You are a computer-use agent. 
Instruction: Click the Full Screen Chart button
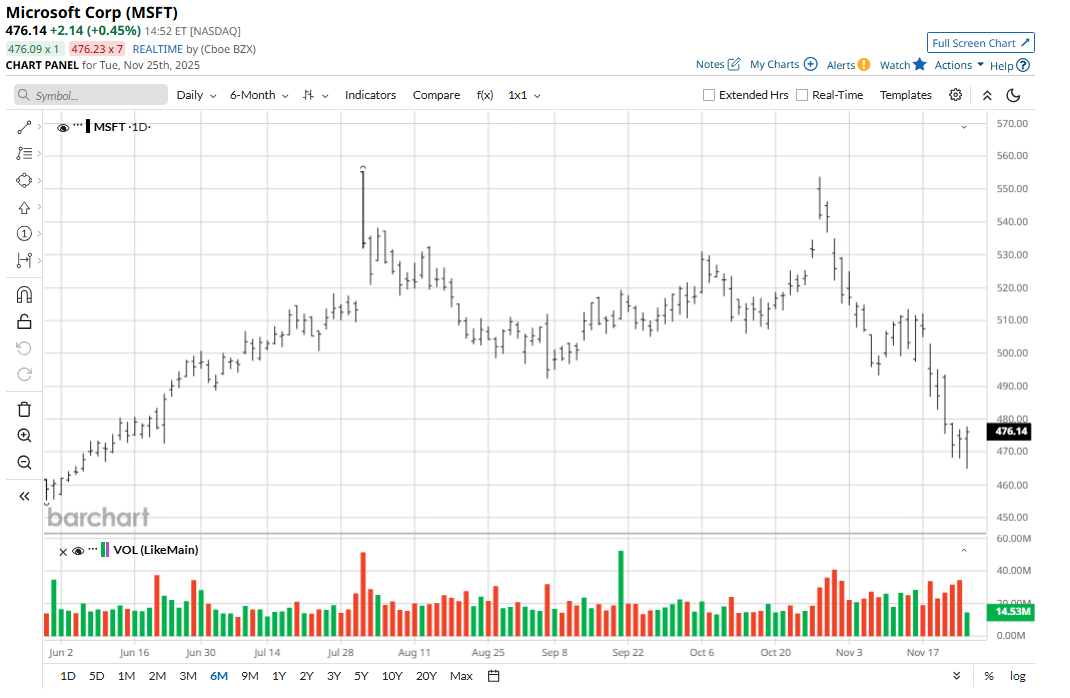click(x=981, y=43)
